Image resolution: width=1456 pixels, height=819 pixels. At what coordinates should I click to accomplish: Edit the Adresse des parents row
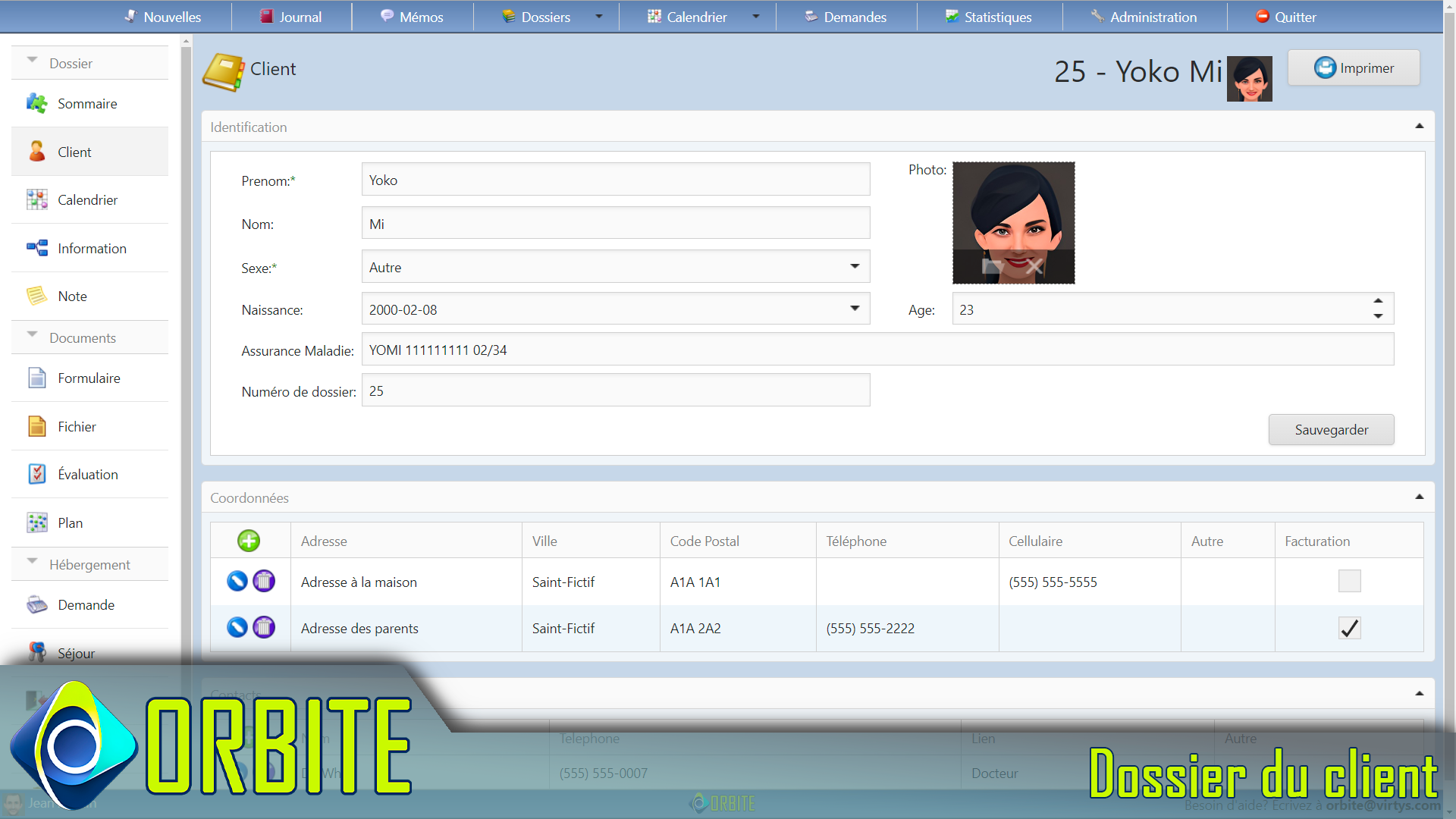[x=237, y=627]
